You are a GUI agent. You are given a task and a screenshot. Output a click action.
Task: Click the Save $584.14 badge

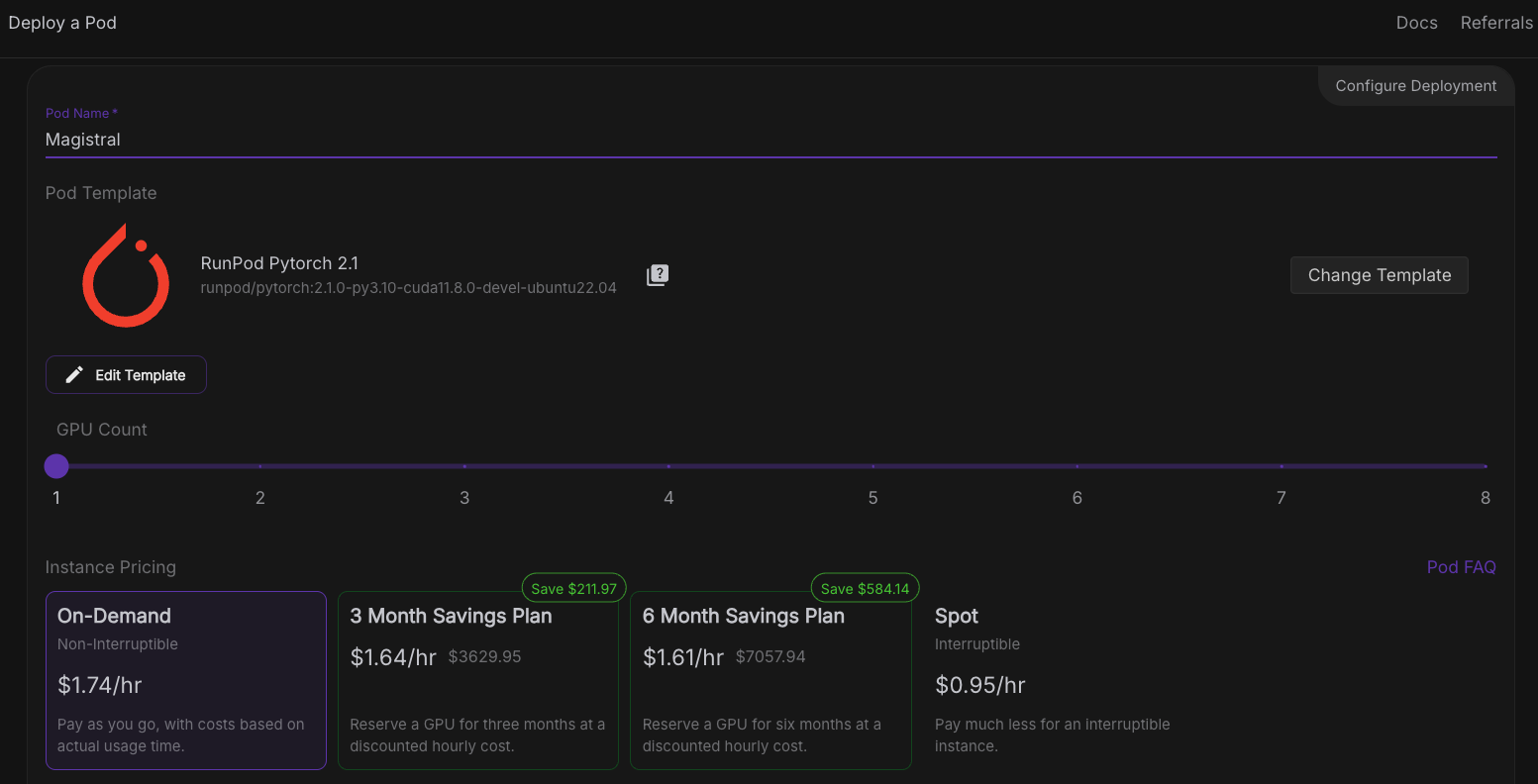(866, 588)
